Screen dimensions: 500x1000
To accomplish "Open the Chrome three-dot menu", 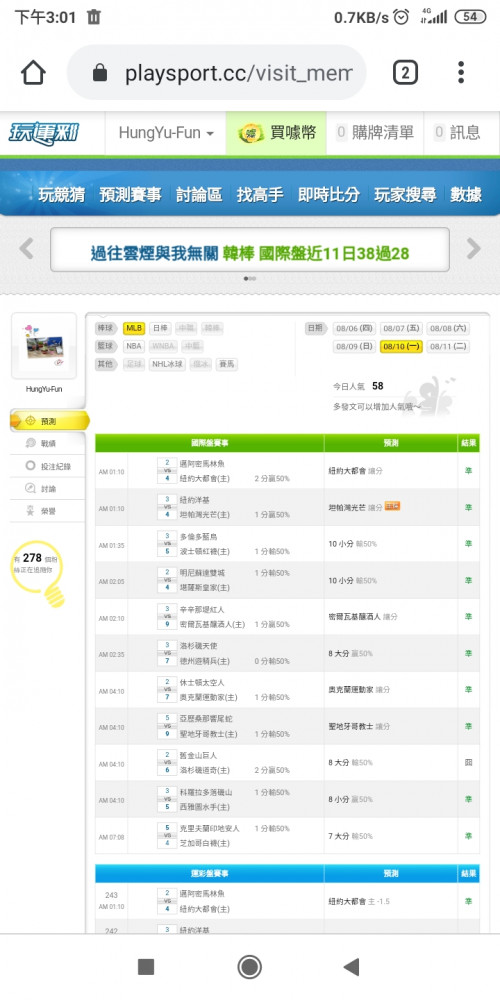I will click(461, 73).
